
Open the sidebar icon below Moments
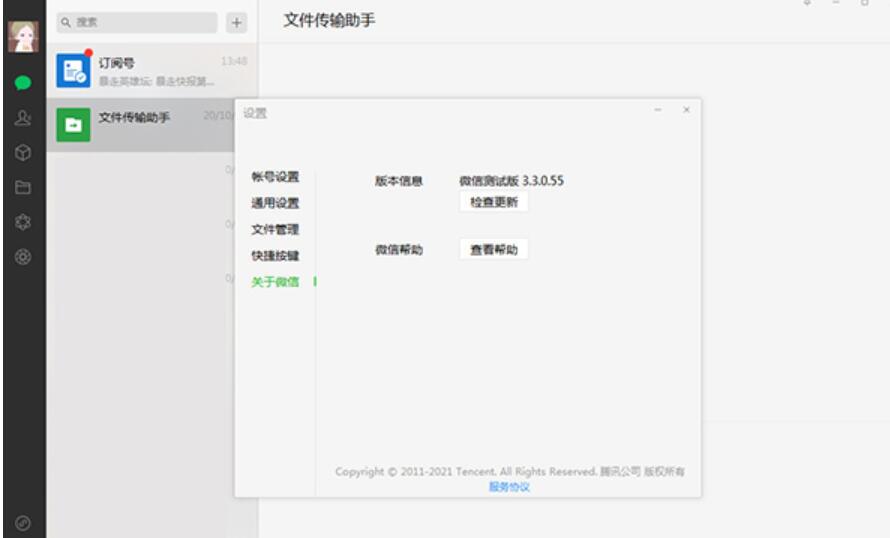coord(23,257)
